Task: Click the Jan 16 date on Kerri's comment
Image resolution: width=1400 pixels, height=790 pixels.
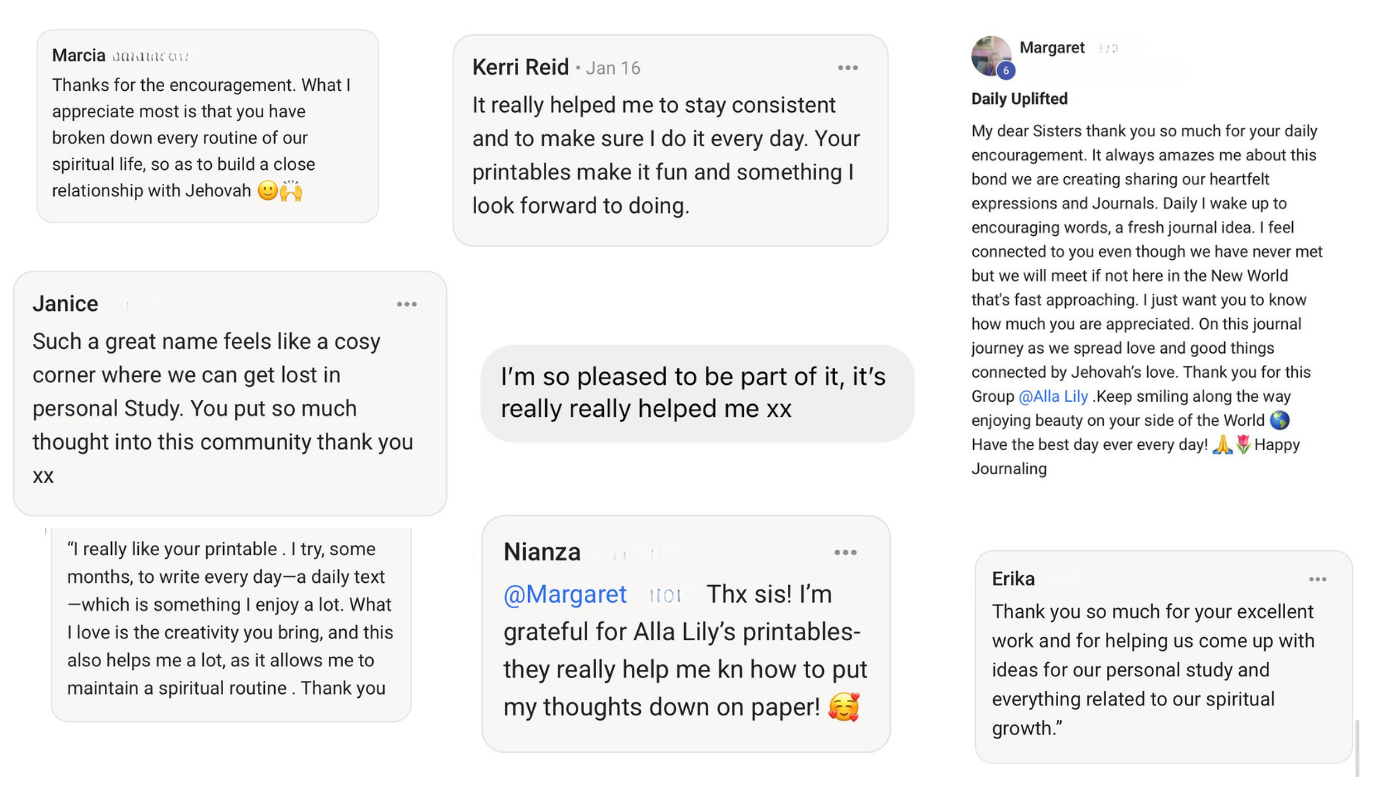Action: pos(613,68)
